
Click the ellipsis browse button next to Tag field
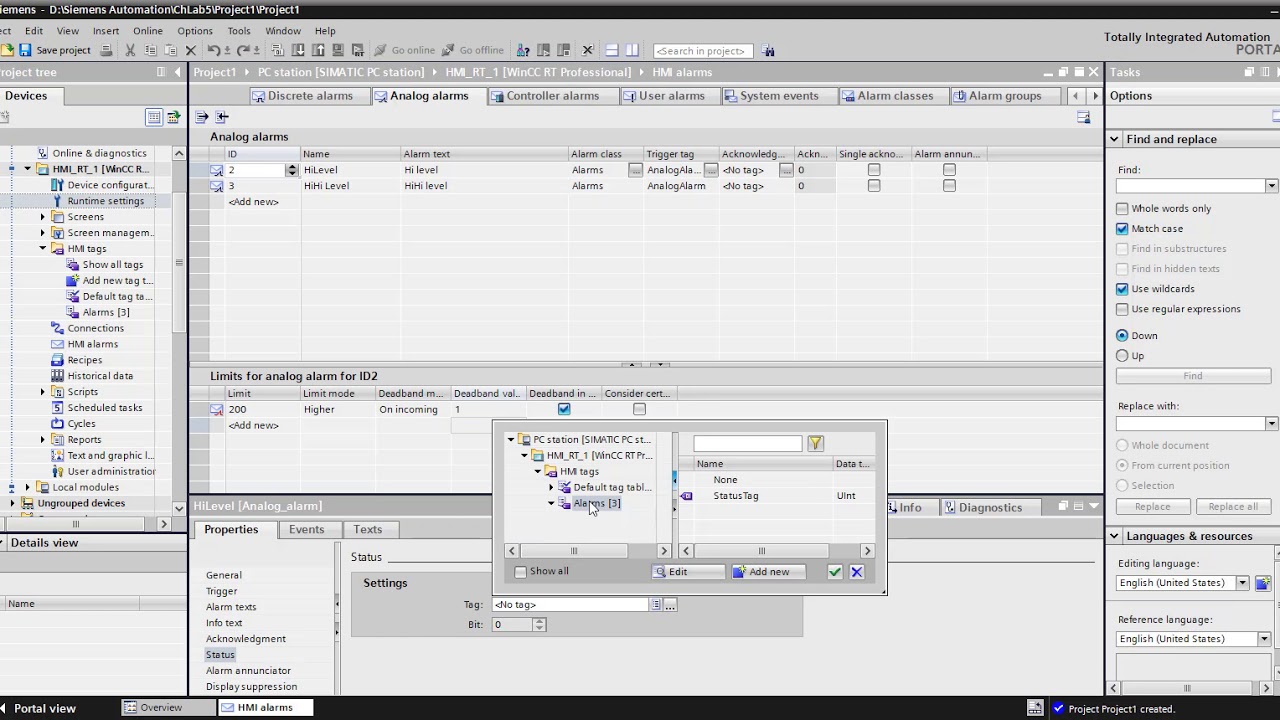[670, 605]
